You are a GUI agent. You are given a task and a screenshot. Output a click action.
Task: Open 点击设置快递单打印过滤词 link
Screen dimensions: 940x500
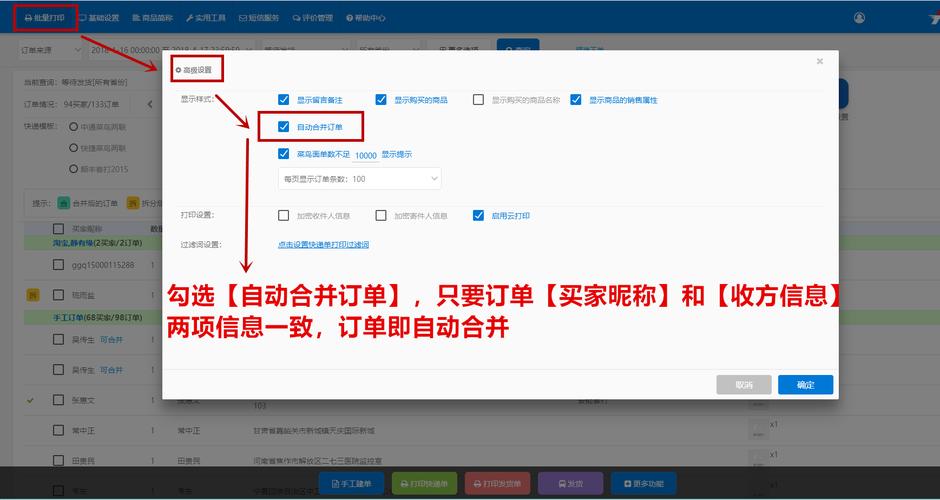pos(323,245)
